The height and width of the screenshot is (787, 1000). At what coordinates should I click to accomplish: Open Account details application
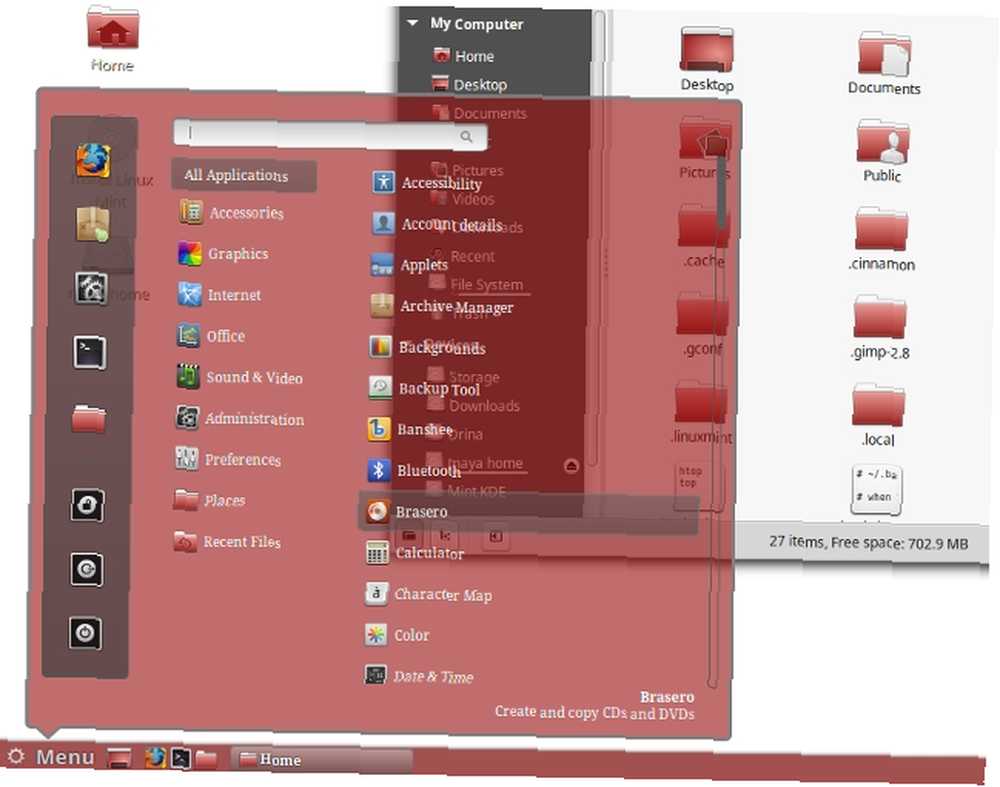click(437, 224)
